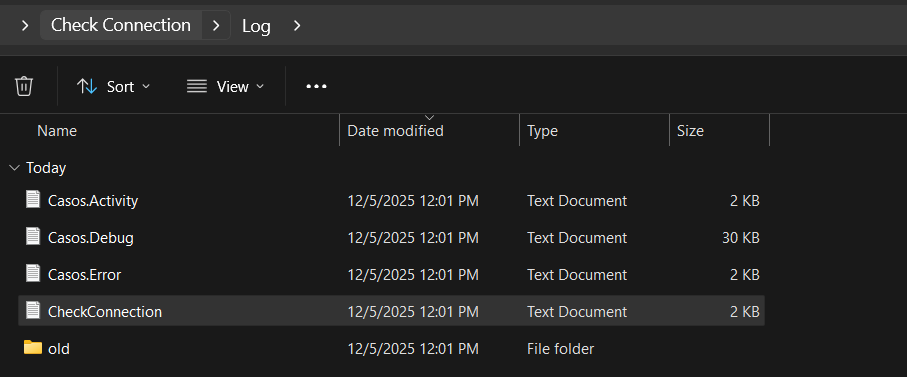This screenshot has width=907, height=377.
Task: Click Casos.Debug file name
Action: (x=91, y=238)
